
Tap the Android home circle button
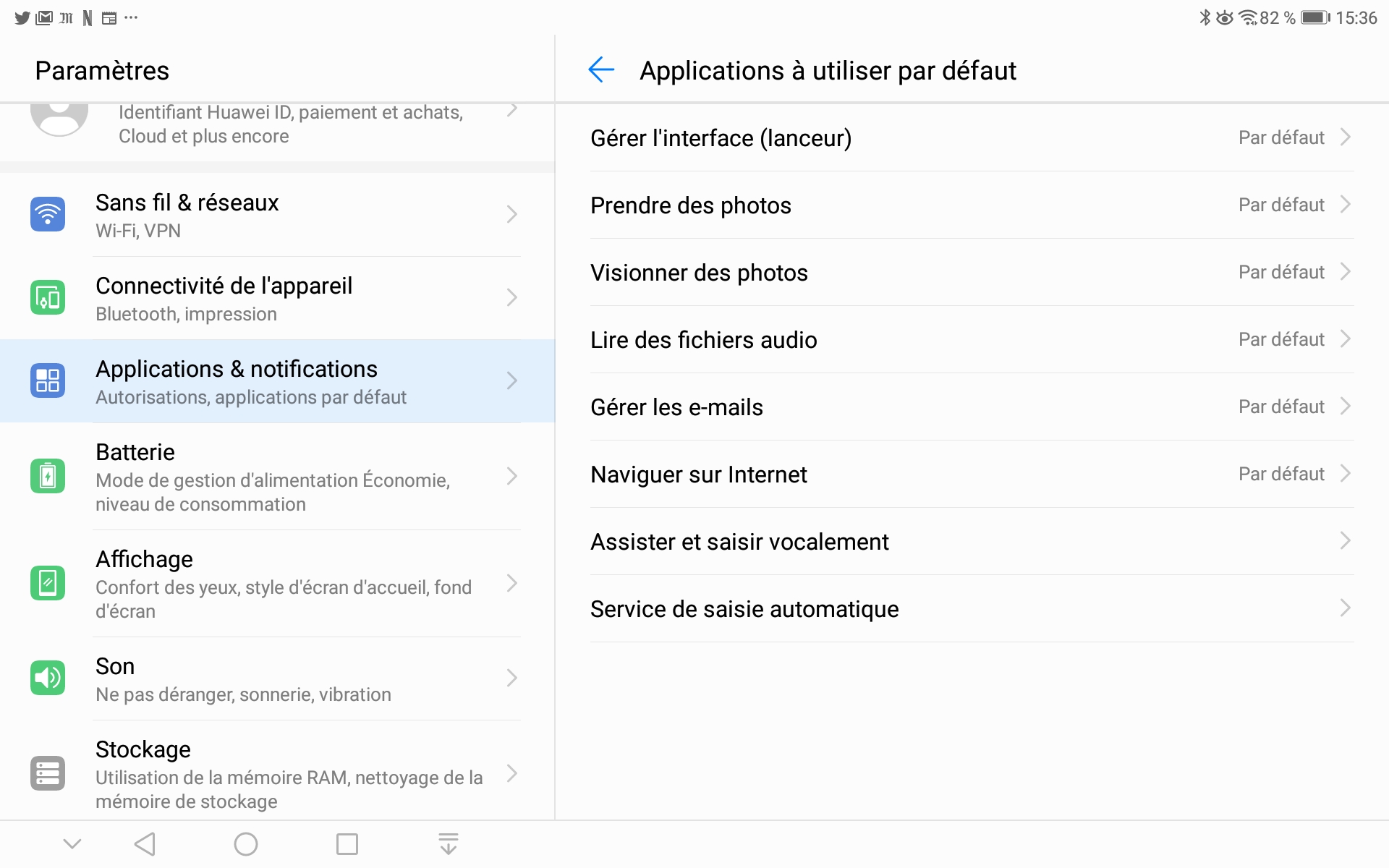246,844
